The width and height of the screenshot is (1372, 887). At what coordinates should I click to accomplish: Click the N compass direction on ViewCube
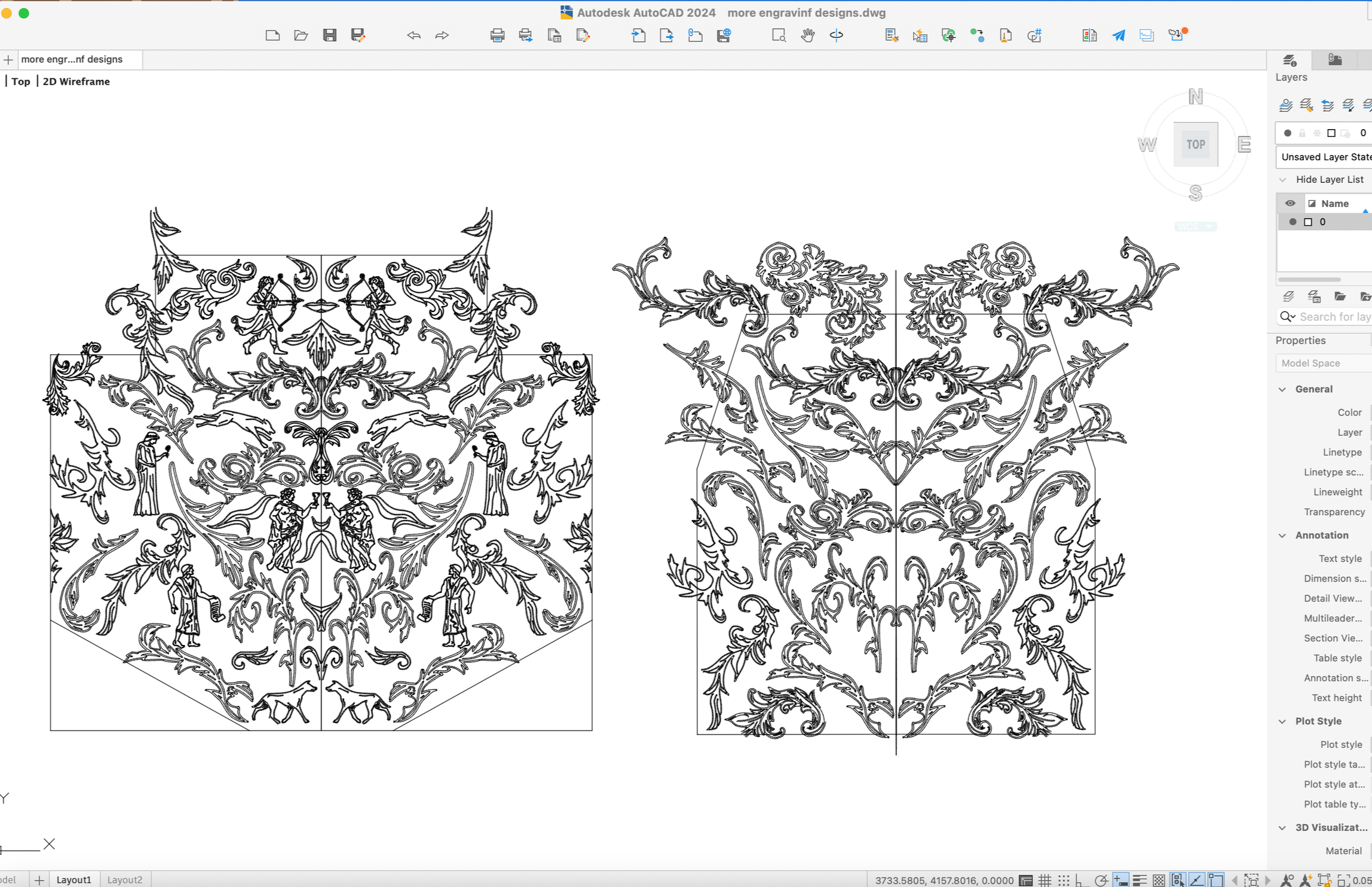[1196, 96]
